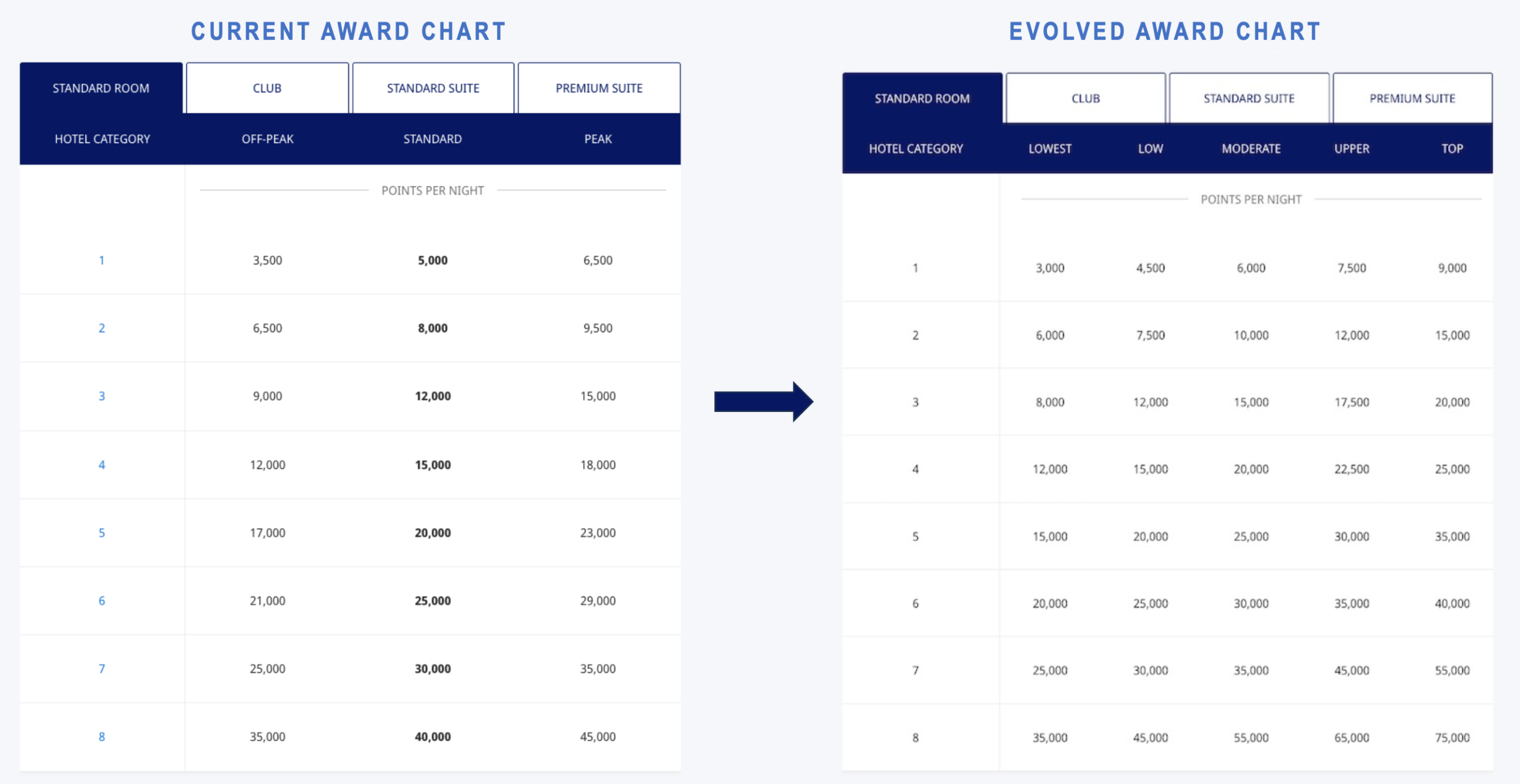1520x784 pixels.
Task: Select Standard Room tab in Current Award Chart
Action: click(101, 88)
